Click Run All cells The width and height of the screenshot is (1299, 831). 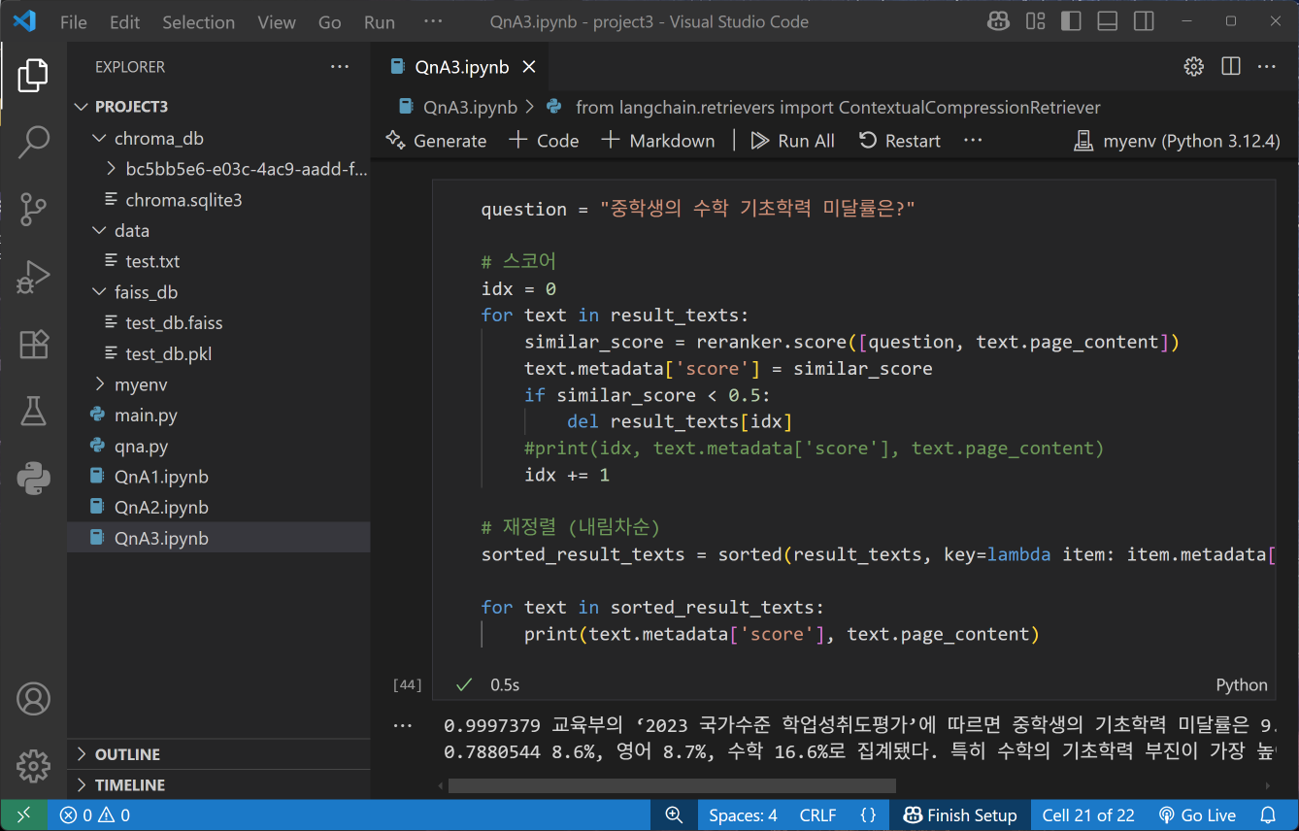click(793, 141)
